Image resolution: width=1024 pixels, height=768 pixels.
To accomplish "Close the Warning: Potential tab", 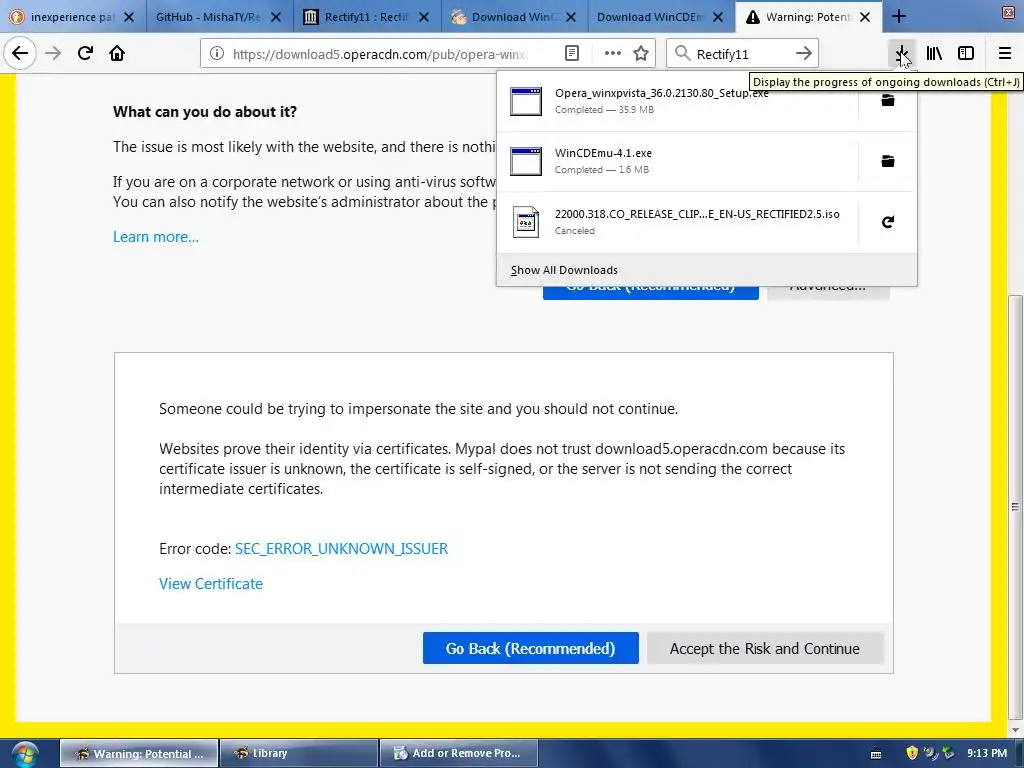I will coord(865,17).
